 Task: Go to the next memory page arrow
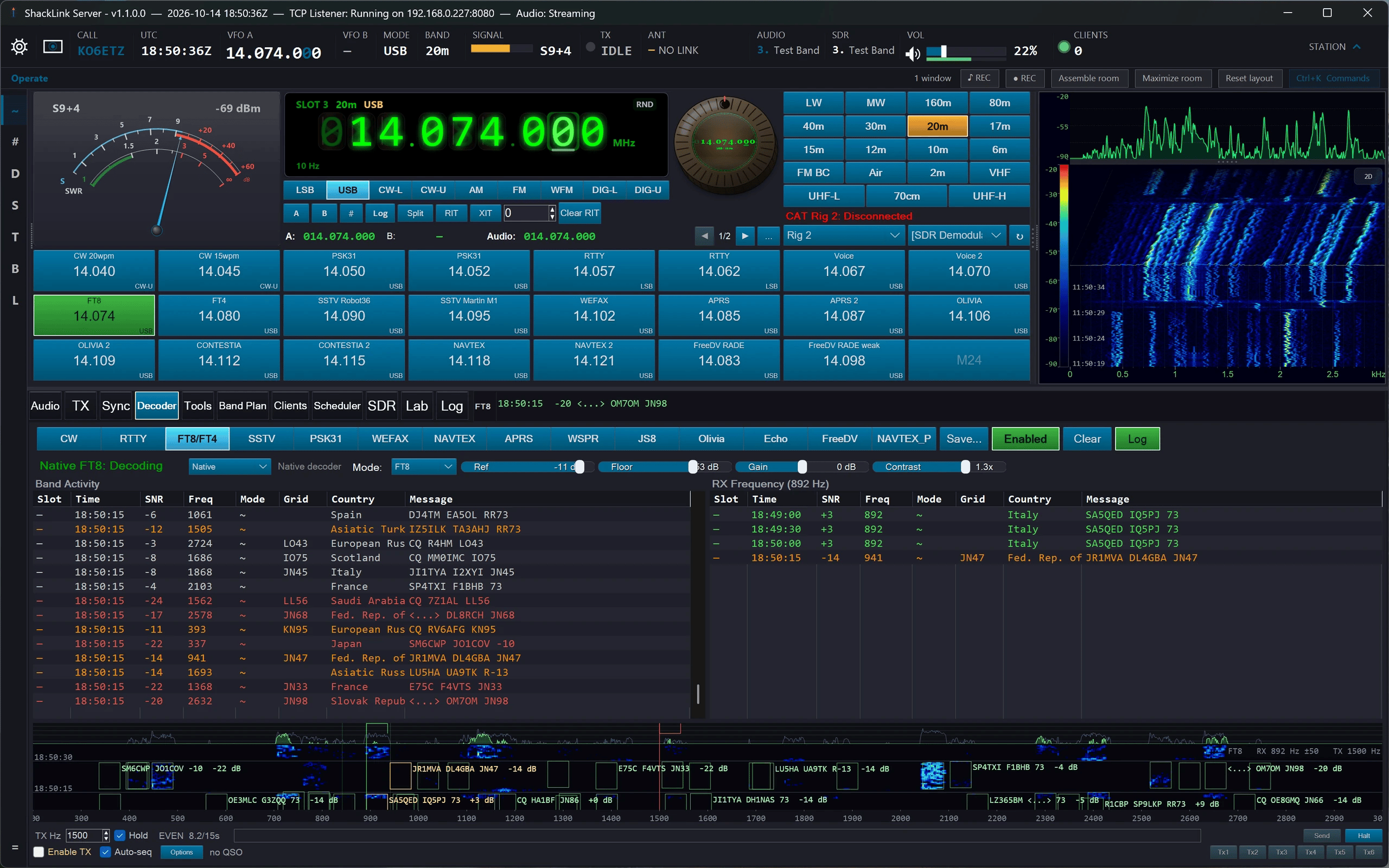pyautogui.click(x=745, y=236)
